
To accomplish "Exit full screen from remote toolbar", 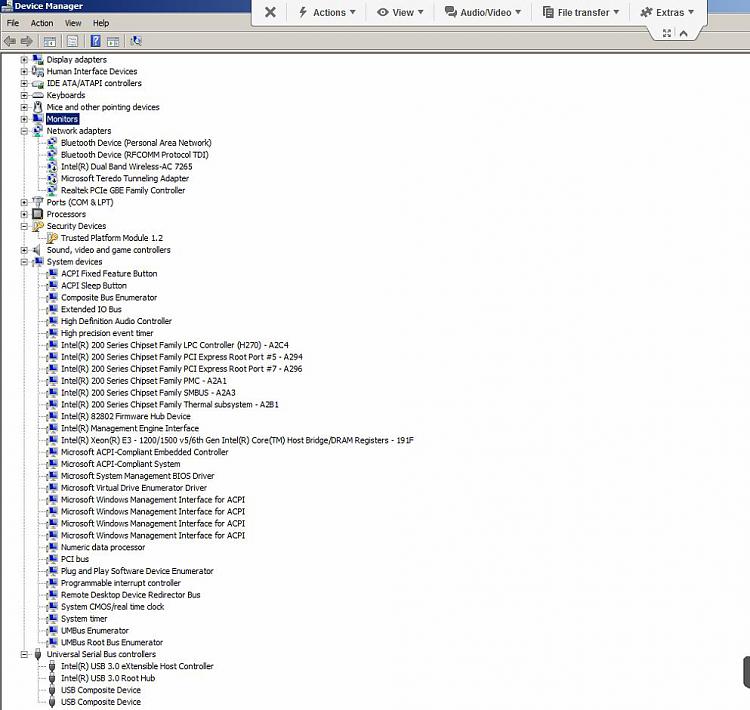I will [x=667, y=33].
